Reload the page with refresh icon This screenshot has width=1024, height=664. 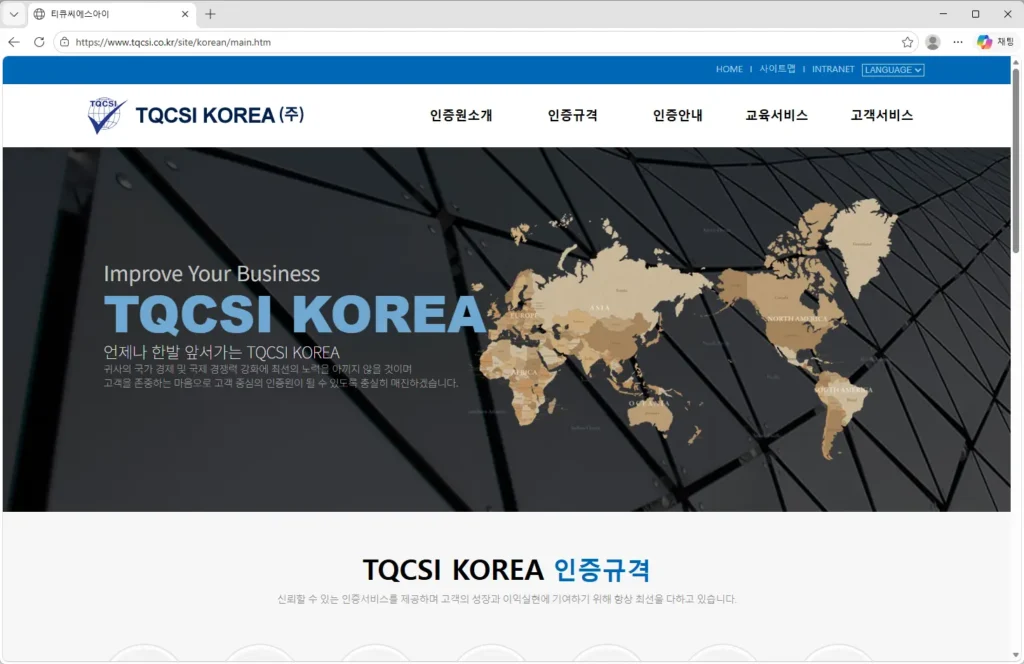click(x=39, y=42)
